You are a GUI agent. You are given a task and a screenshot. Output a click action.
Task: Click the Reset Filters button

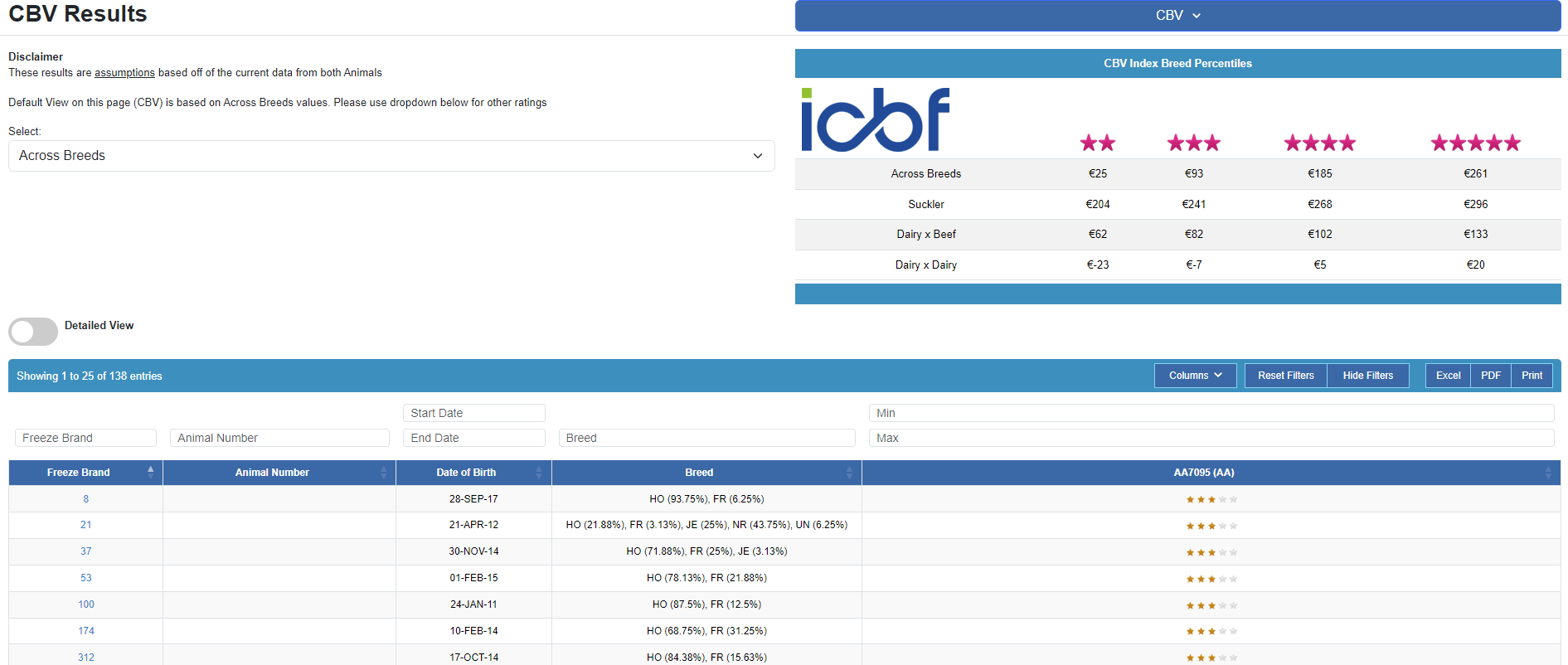(1285, 376)
